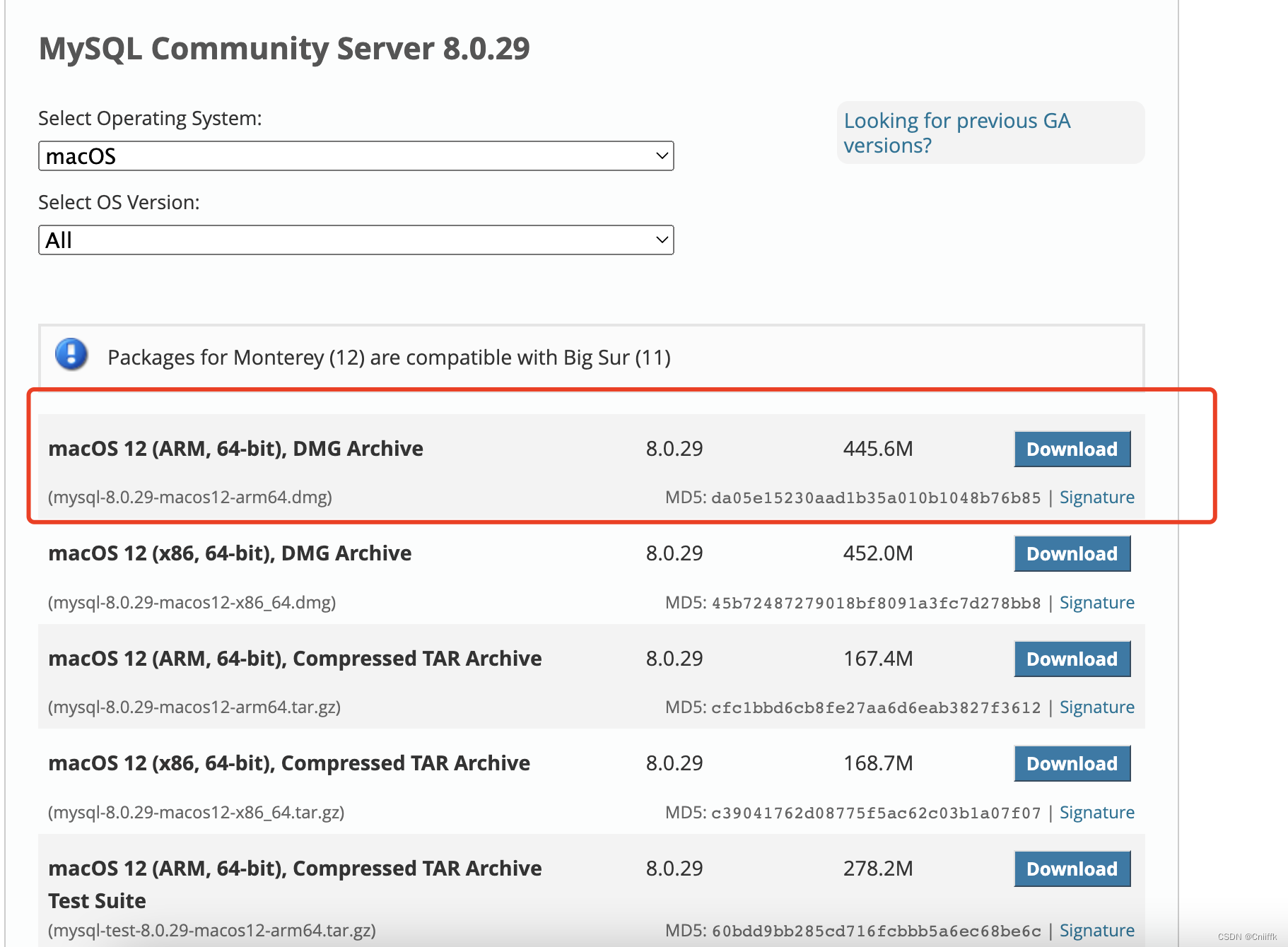Screen dimensions: 1288x947
Task: Download macOS 12 x86 DMG Archive
Action: (1072, 553)
